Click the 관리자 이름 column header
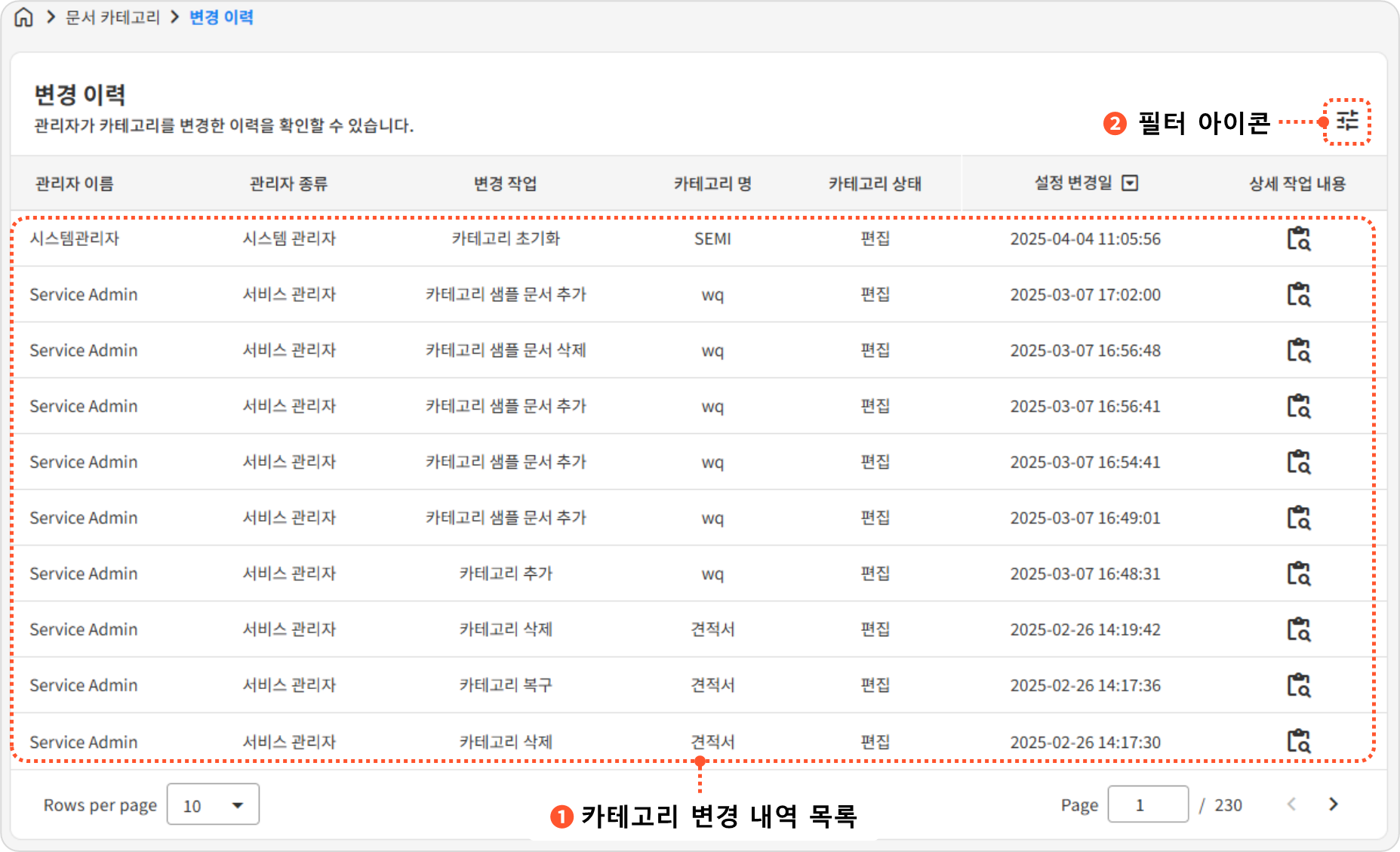Image resolution: width=1400 pixels, height=852 pixels. (74, 183)
